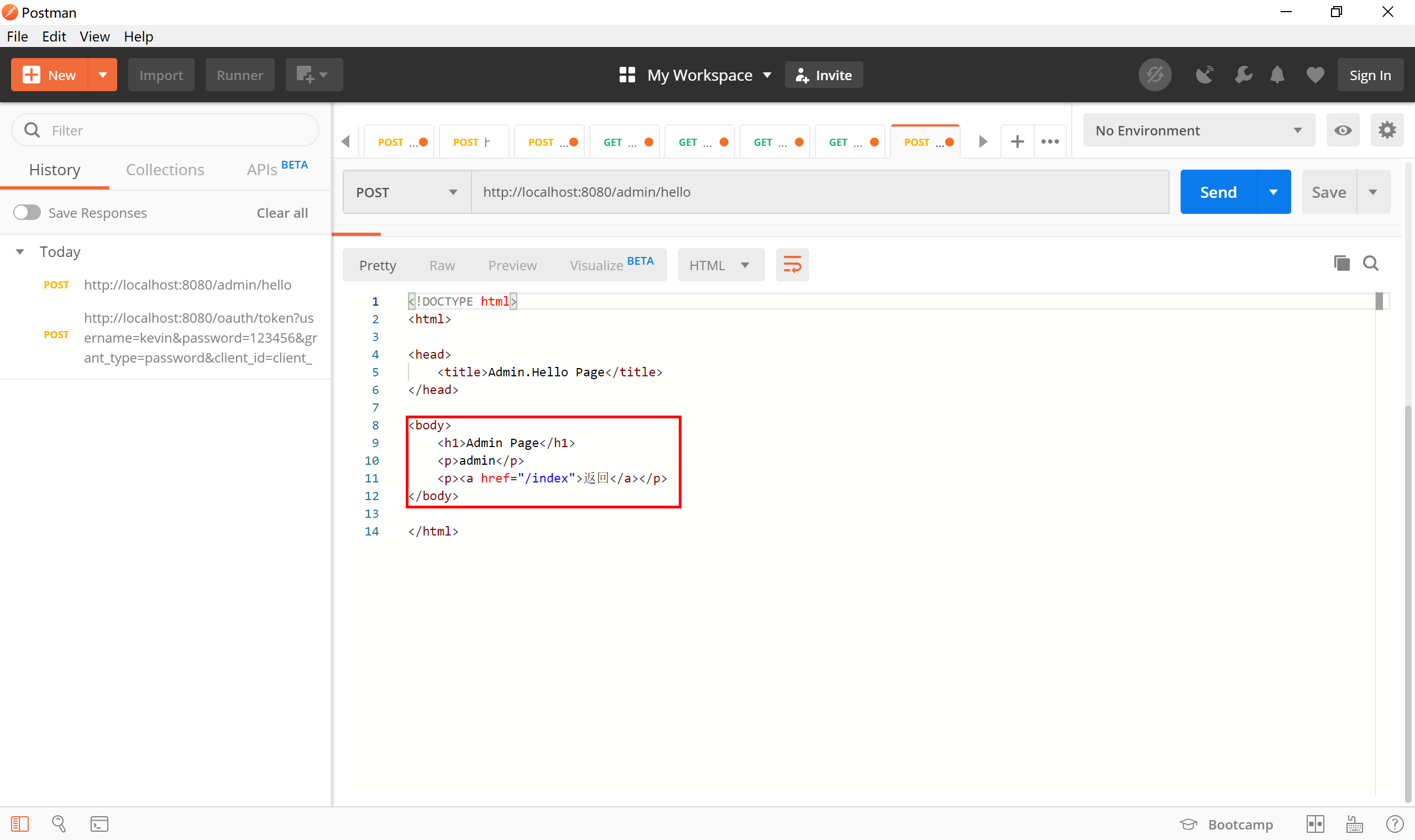1415x840 pixels.
Task: Click the Find and Replace magnifier icon
Action: click(59, 823)
